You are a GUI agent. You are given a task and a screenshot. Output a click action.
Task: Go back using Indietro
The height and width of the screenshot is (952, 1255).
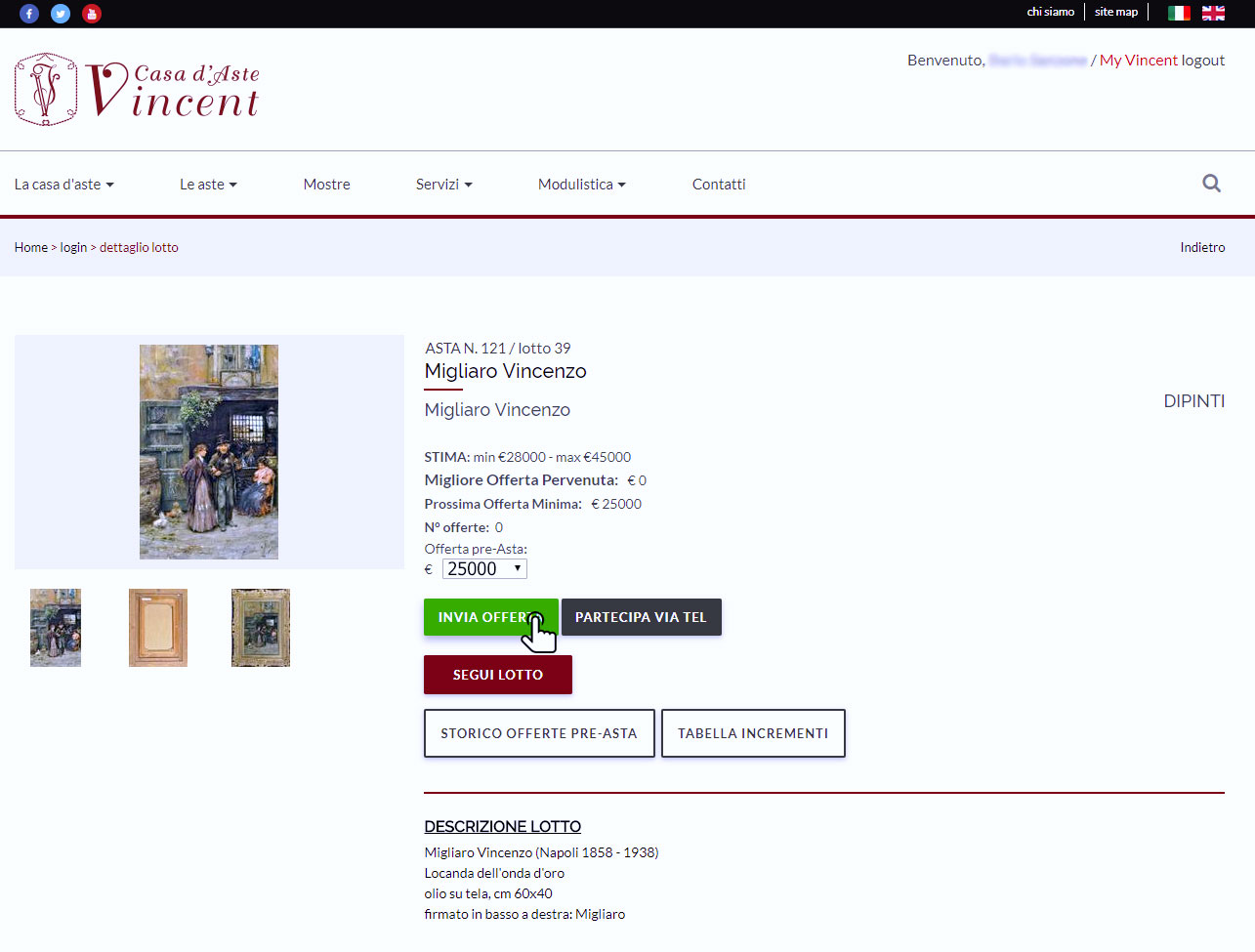(x=1202, y=248)
